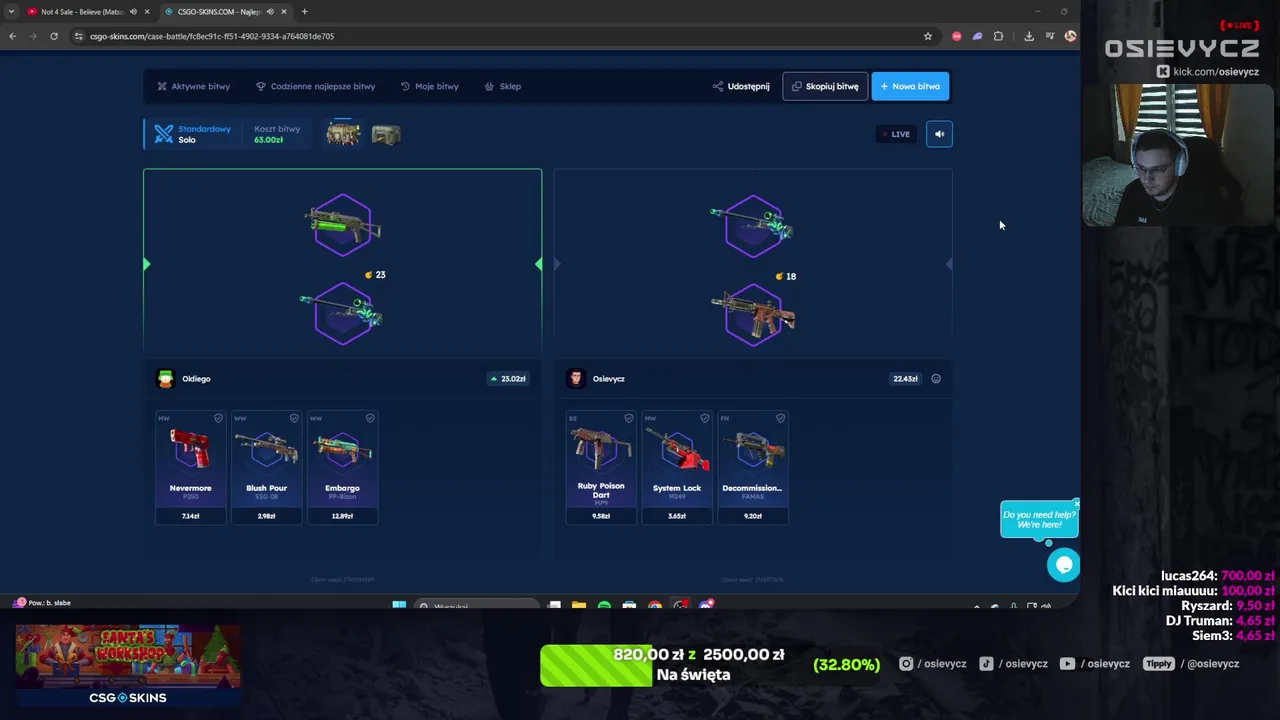Click shield icon on Decommission card
The width and height of the screenshot is (1280, 720).
click(780, 418)
